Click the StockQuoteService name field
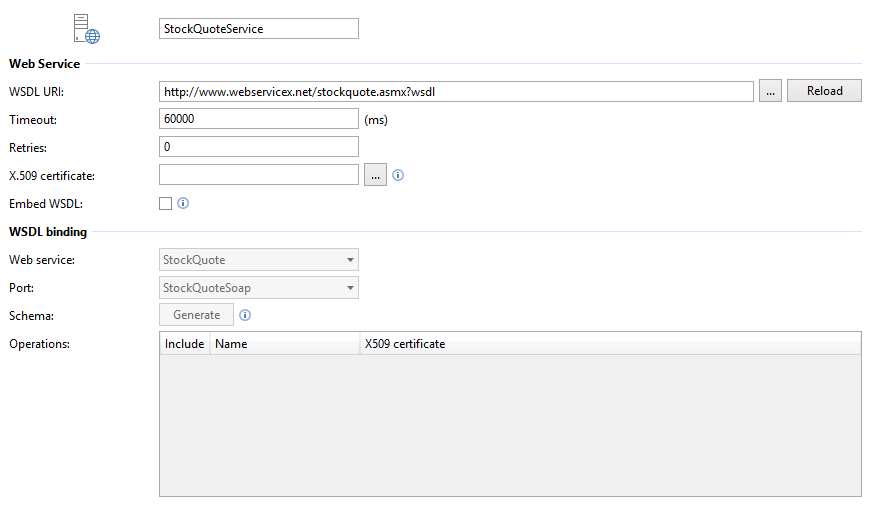The width and height of the screenshot is (871, 516). pyautogui.click(x=258, y=29)
